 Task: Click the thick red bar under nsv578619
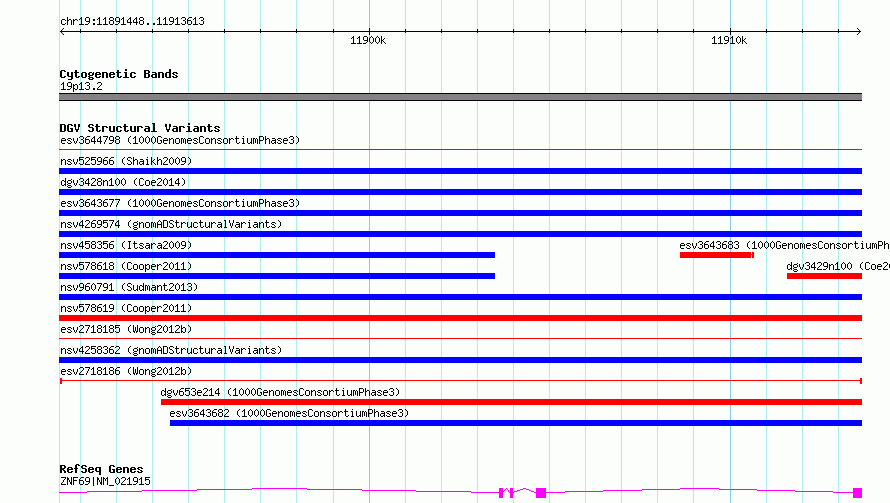click(460, 318)
